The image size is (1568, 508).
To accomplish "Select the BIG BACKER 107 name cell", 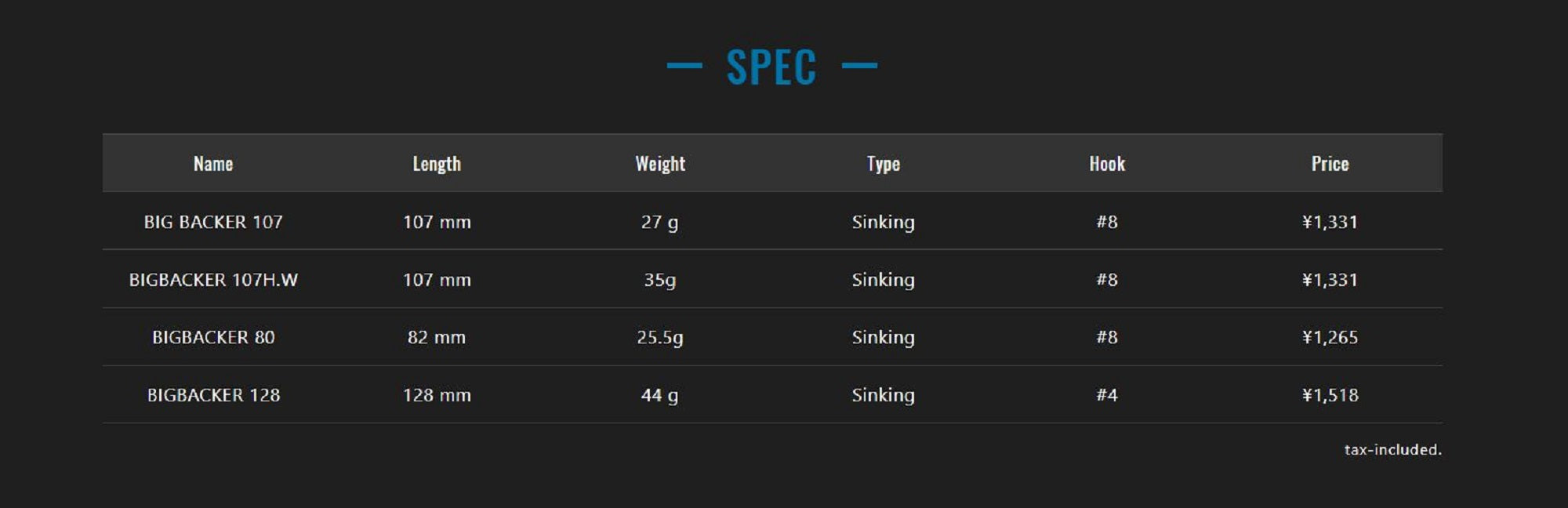I will [x=213, y=222].
